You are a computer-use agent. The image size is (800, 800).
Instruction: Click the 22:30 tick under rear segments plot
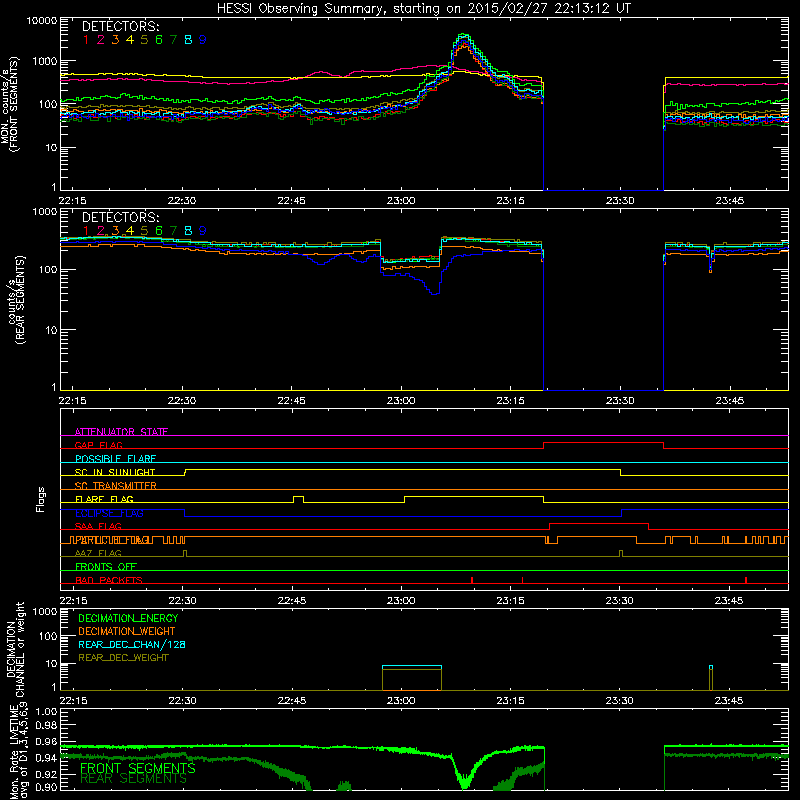[x=182, y=401]
